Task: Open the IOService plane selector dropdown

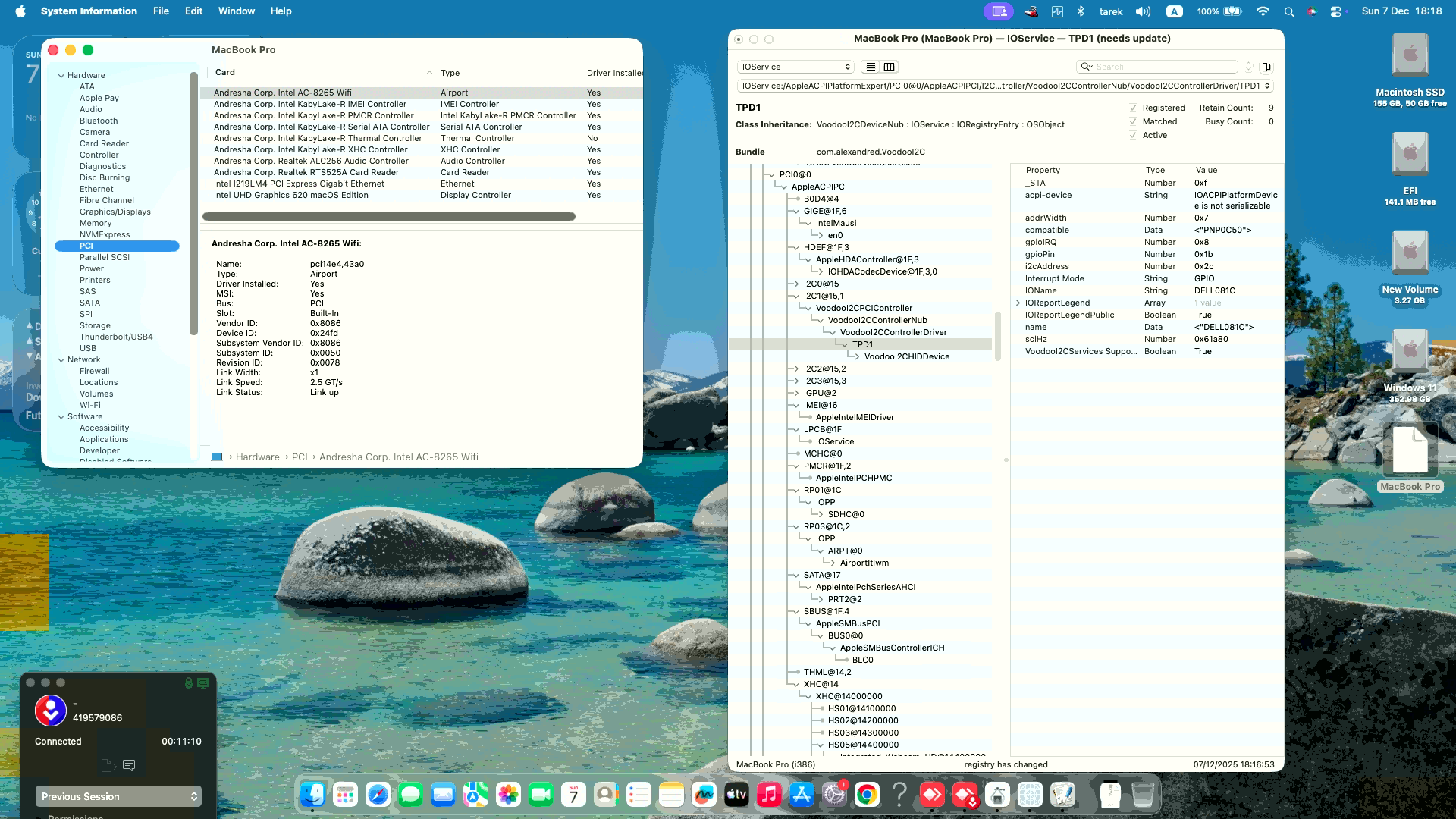Action: pos(794,67)
